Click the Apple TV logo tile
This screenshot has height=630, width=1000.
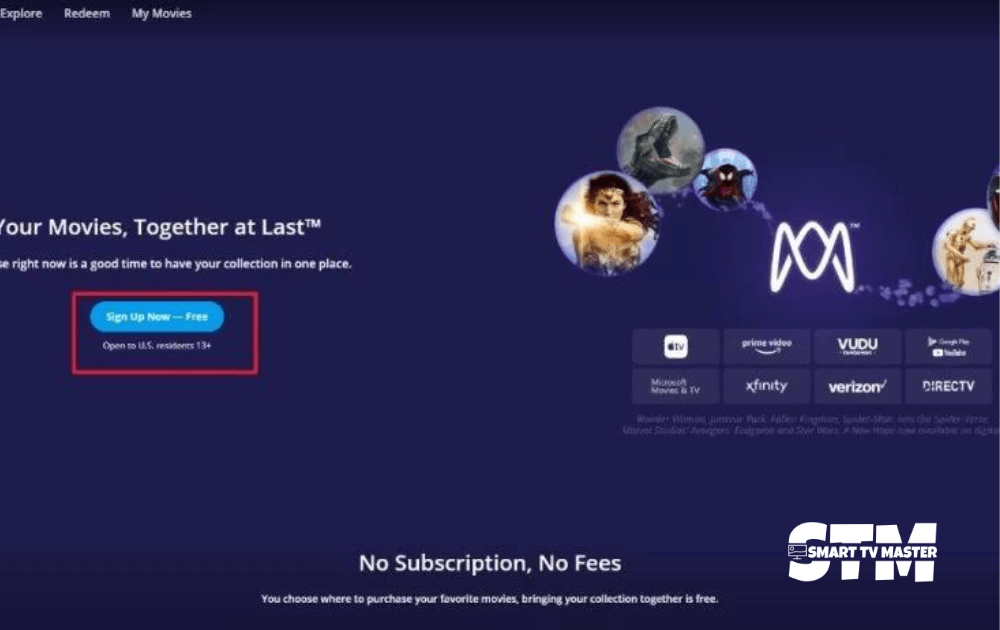point(676,347)
